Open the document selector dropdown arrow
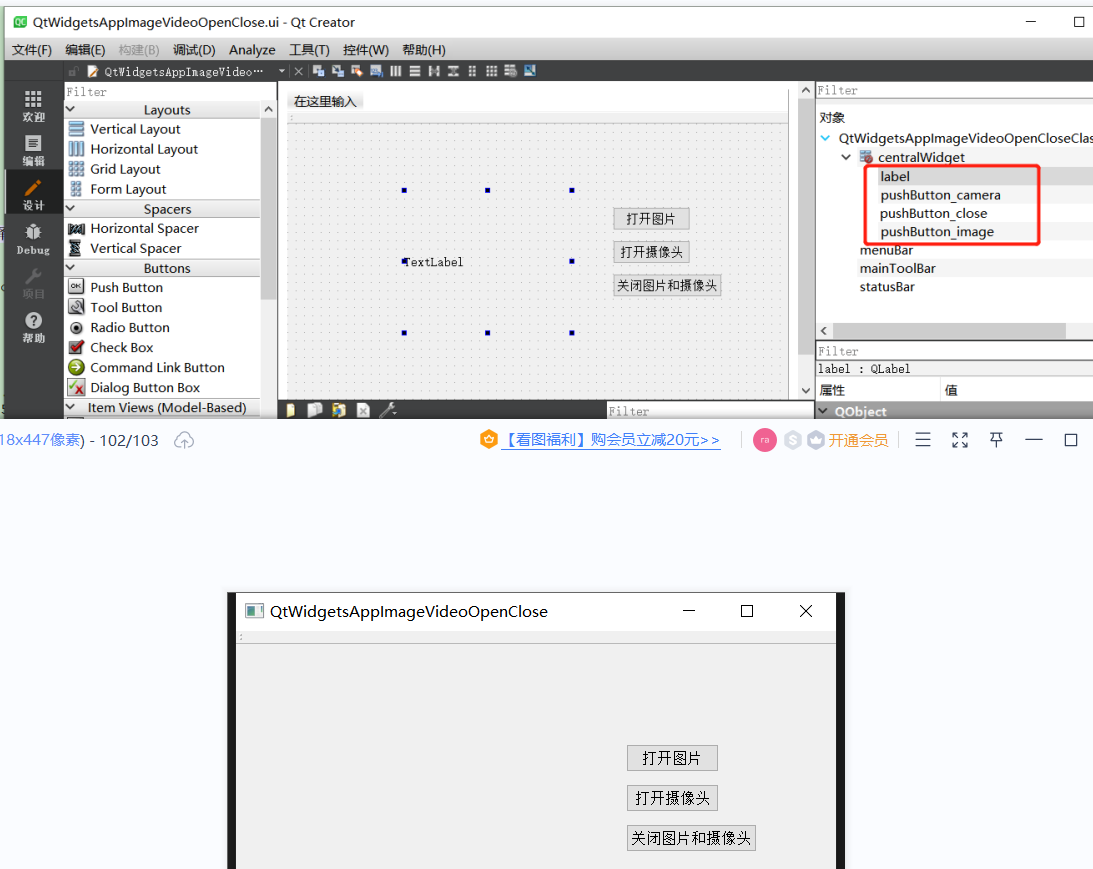 coord(282,71)
